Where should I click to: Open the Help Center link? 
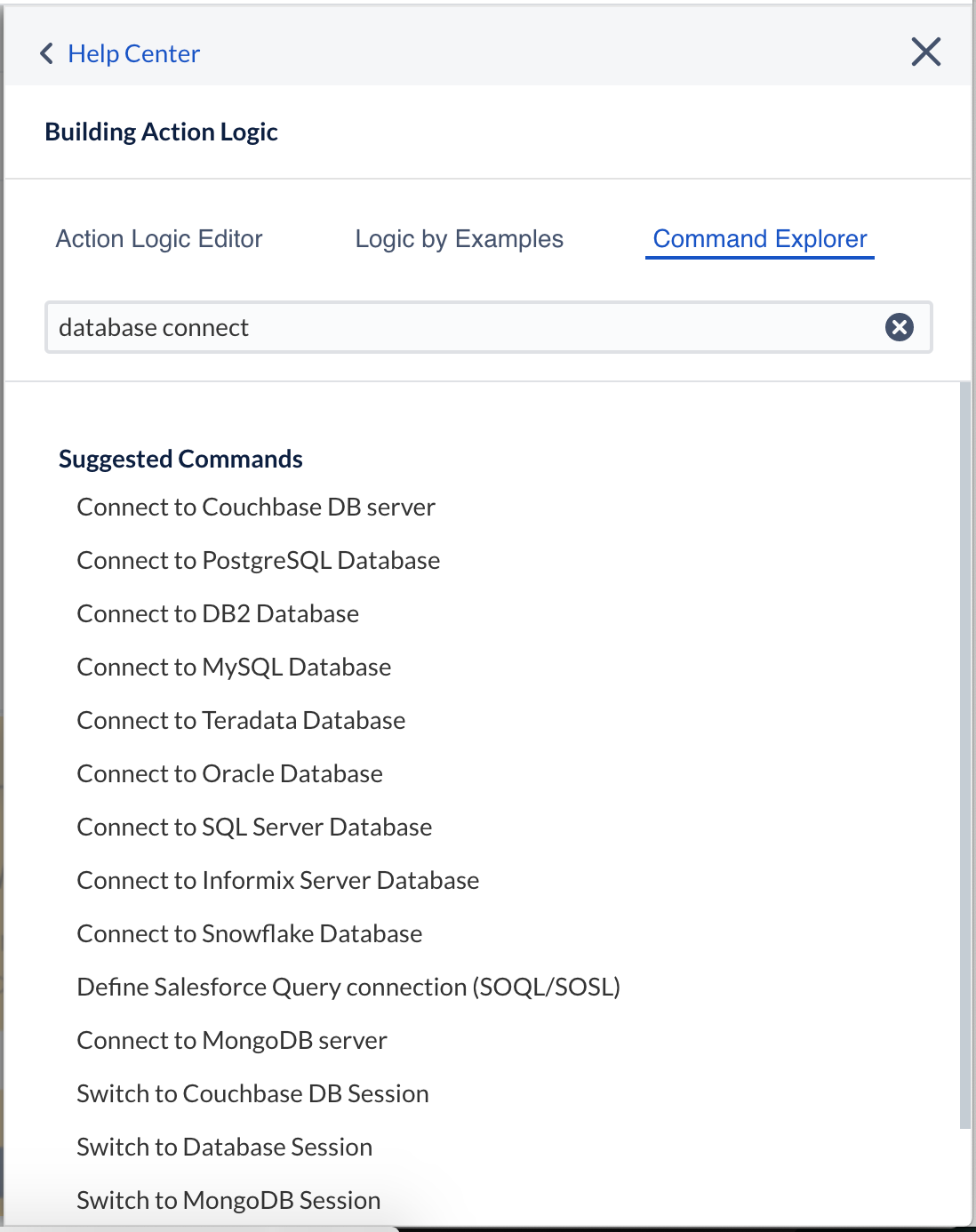click(133, 54)
